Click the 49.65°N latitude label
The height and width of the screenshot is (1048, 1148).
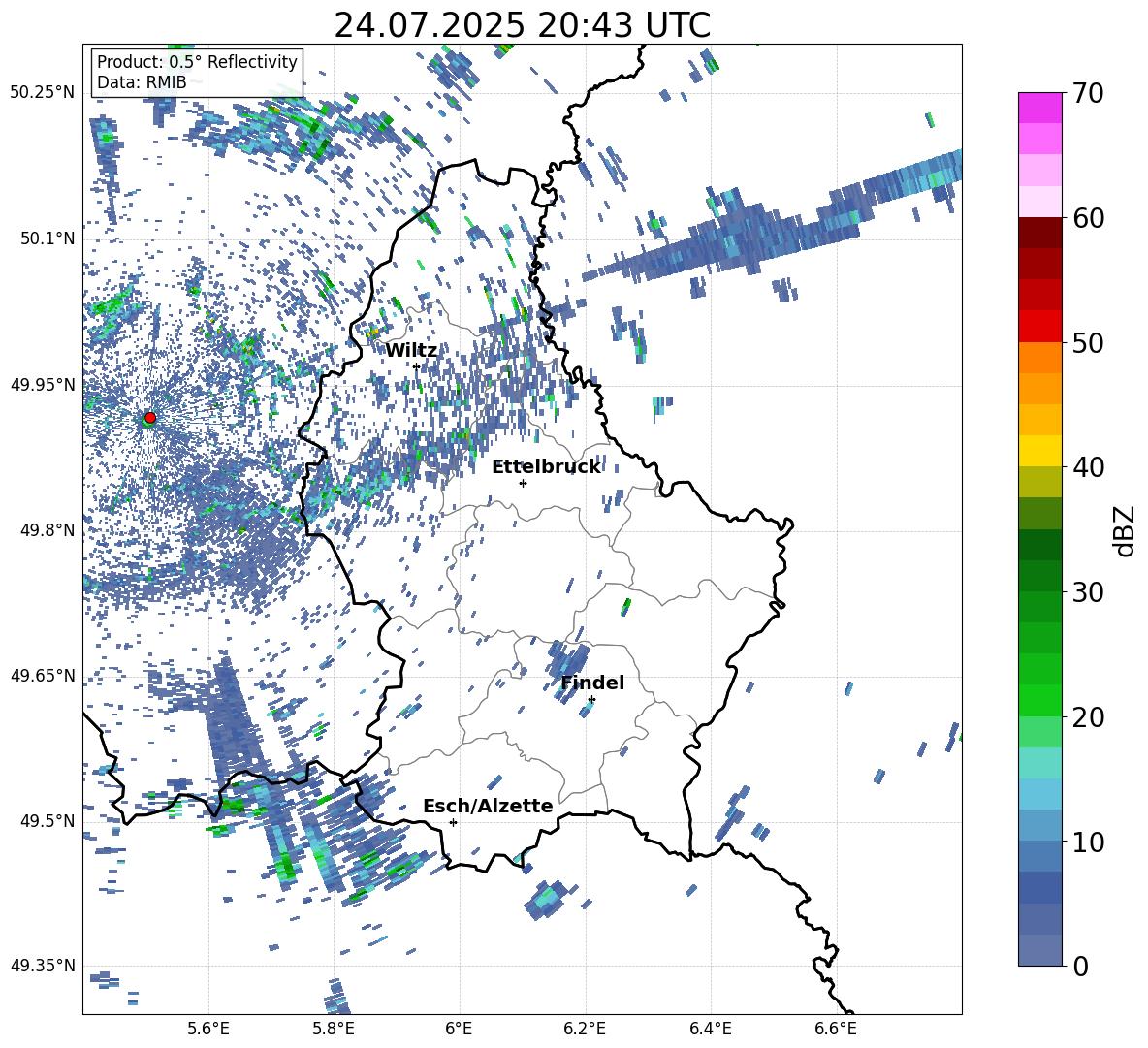(43, 676)
